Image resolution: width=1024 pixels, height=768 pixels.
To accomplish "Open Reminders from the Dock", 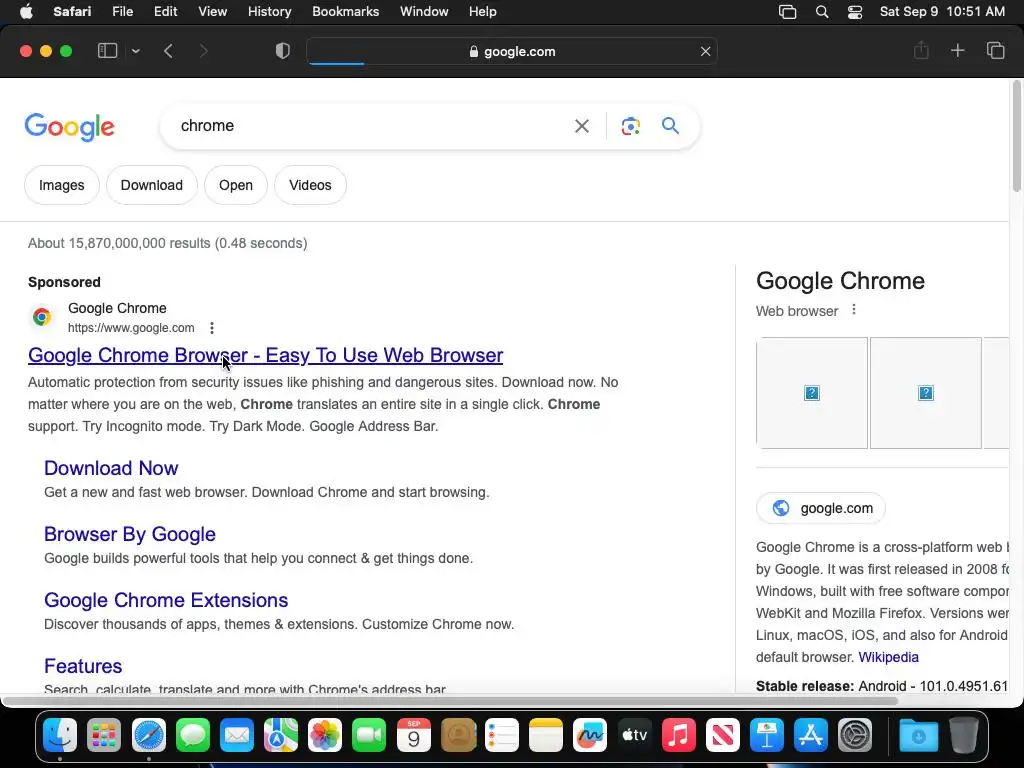I will coord(502,735).
